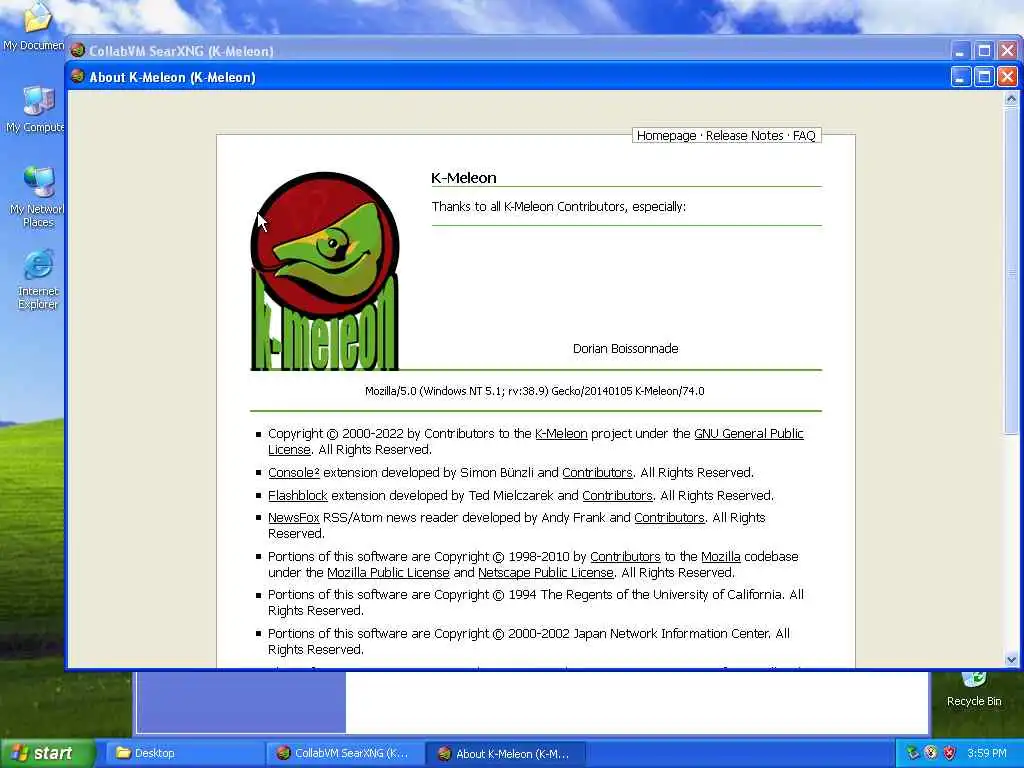
Task: Close the CollabVM SearXNG window
Action: coord(1007,51)
